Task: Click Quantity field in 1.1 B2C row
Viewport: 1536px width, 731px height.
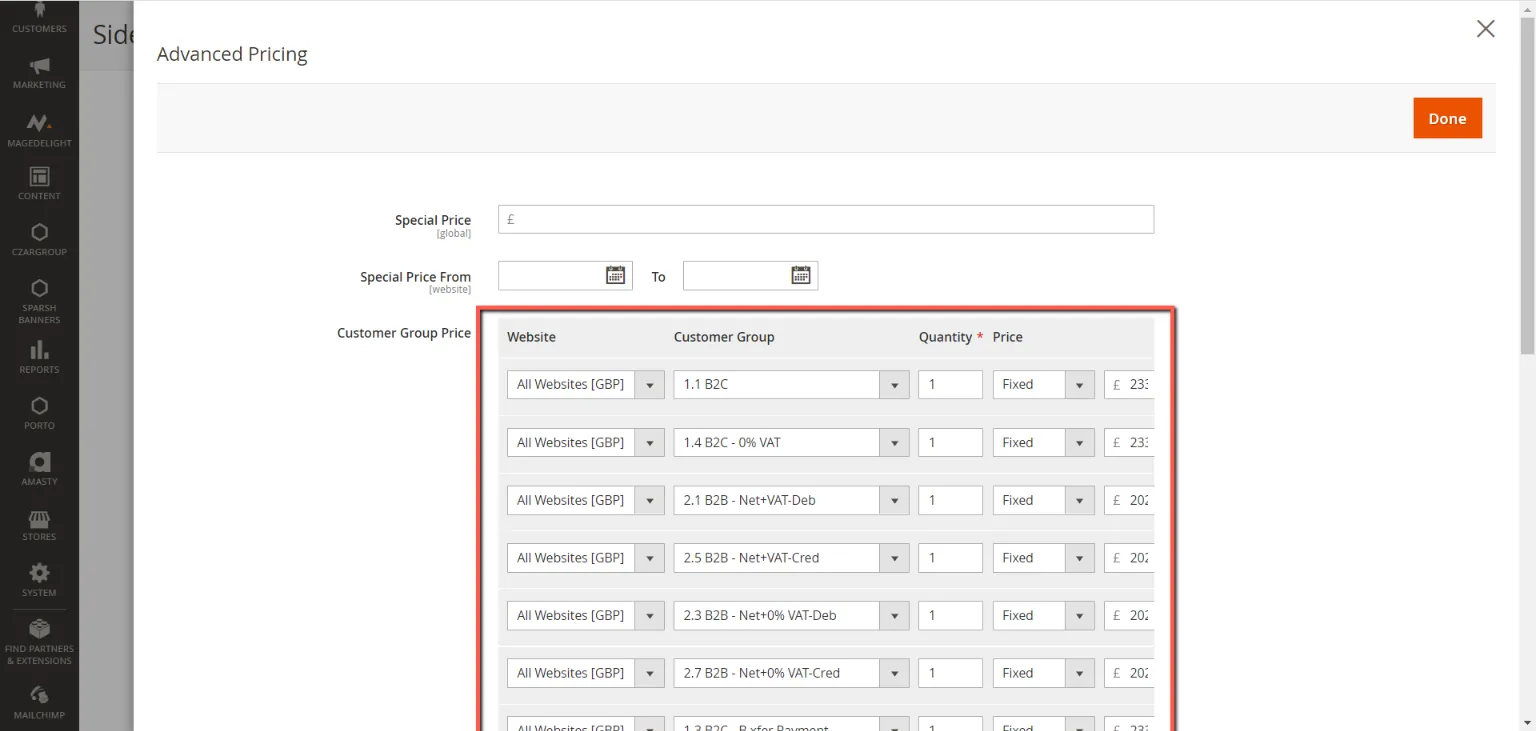Action: pyautogui.click(x=950, y=384)
